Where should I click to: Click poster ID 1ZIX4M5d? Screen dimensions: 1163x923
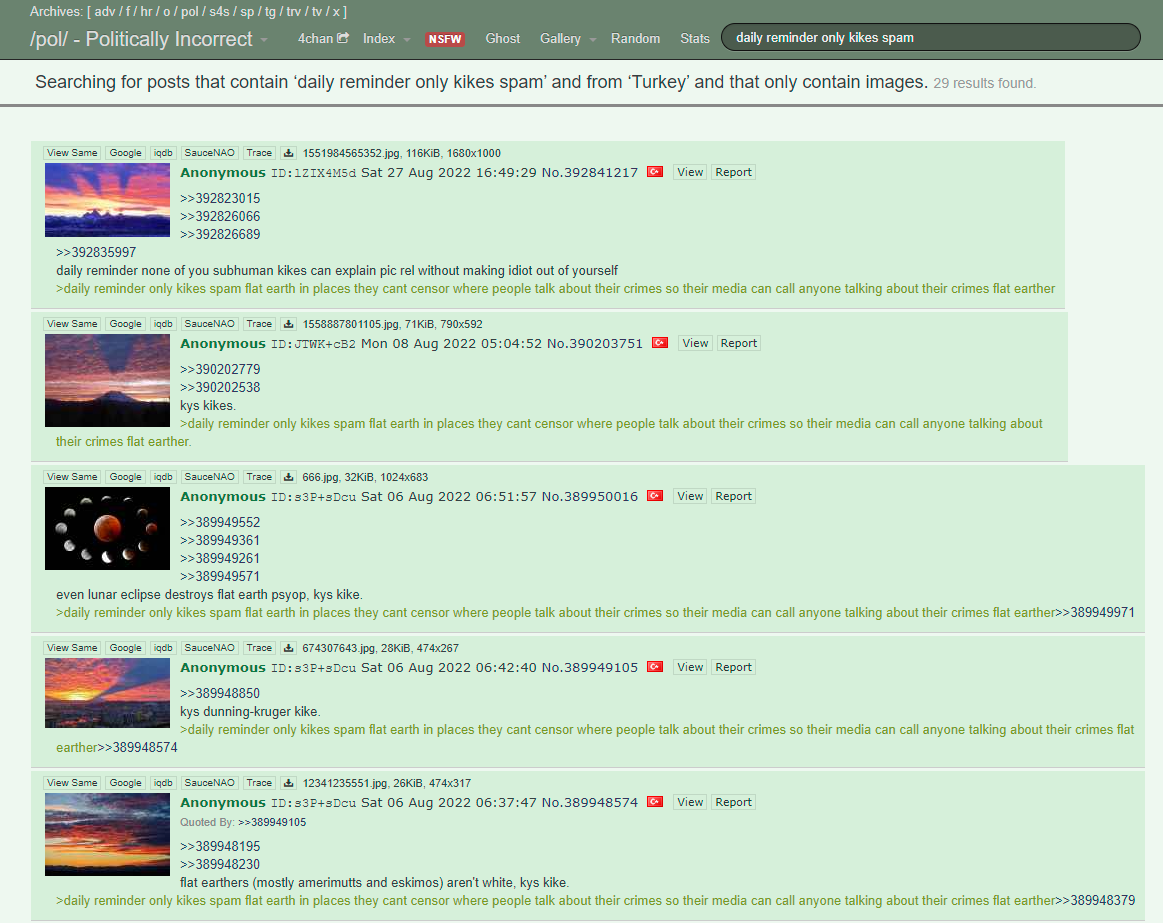(313, 173)
